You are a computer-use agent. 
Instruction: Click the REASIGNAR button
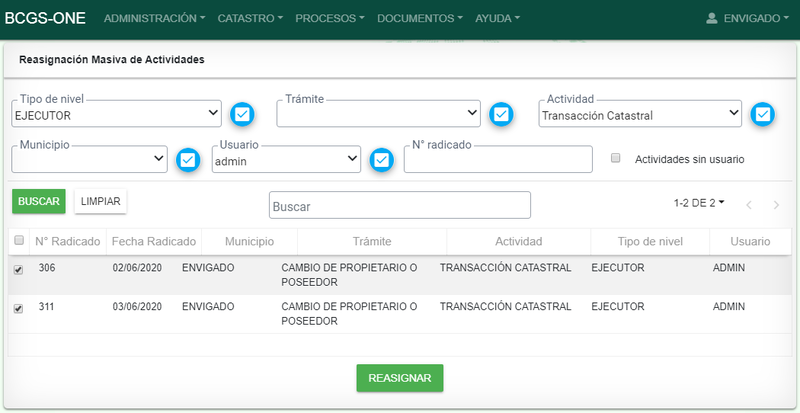click(400, 378)
